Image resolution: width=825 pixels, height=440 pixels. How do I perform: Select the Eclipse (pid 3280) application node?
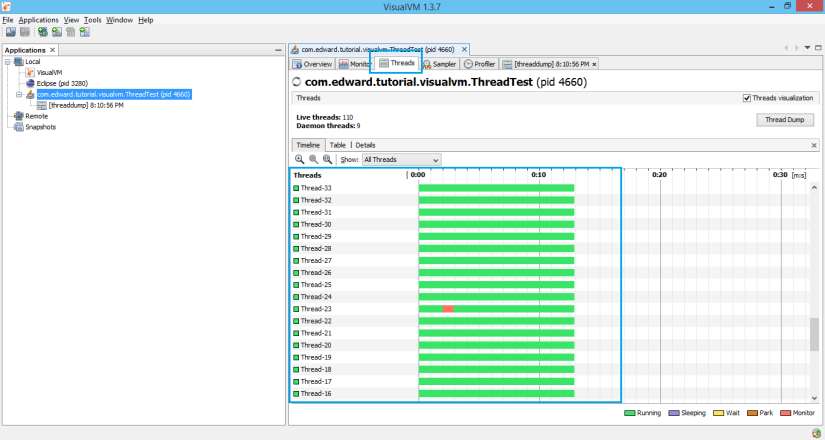60,84
